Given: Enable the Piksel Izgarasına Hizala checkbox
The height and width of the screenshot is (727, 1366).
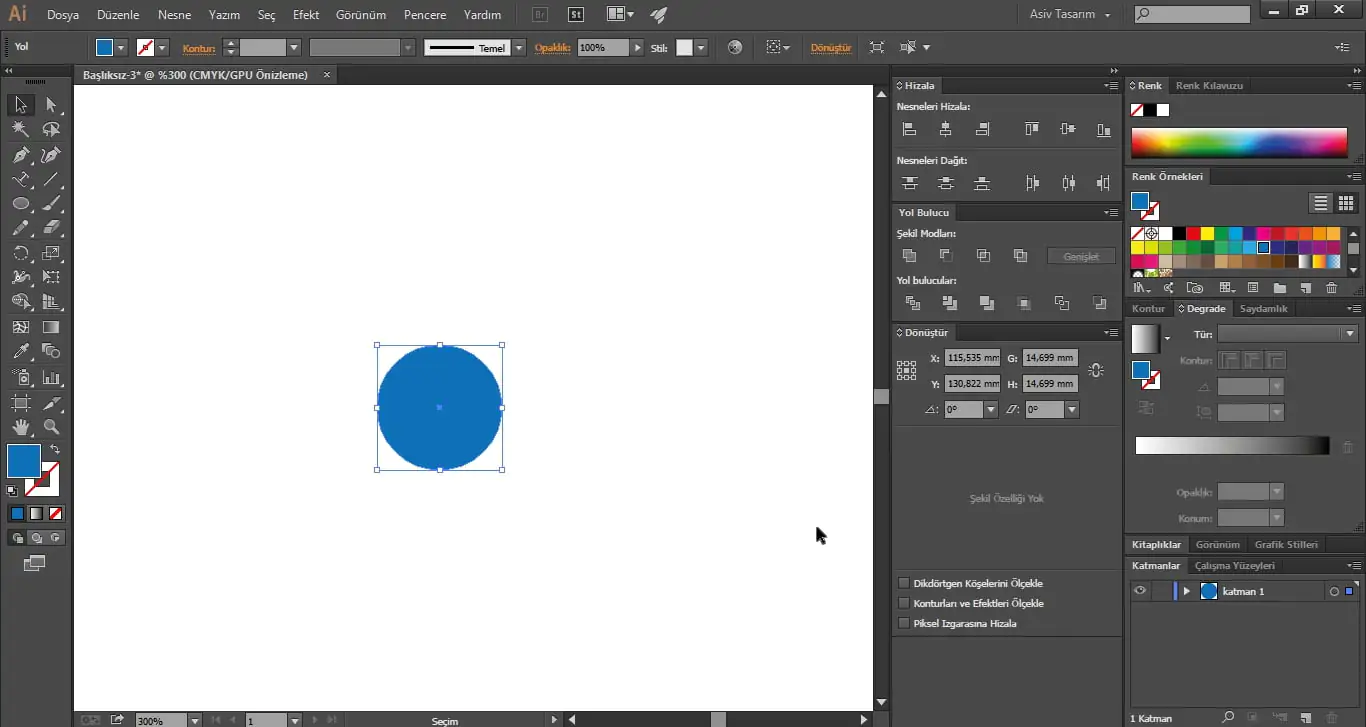Looking at the screenshot, I should coord(903,623).
